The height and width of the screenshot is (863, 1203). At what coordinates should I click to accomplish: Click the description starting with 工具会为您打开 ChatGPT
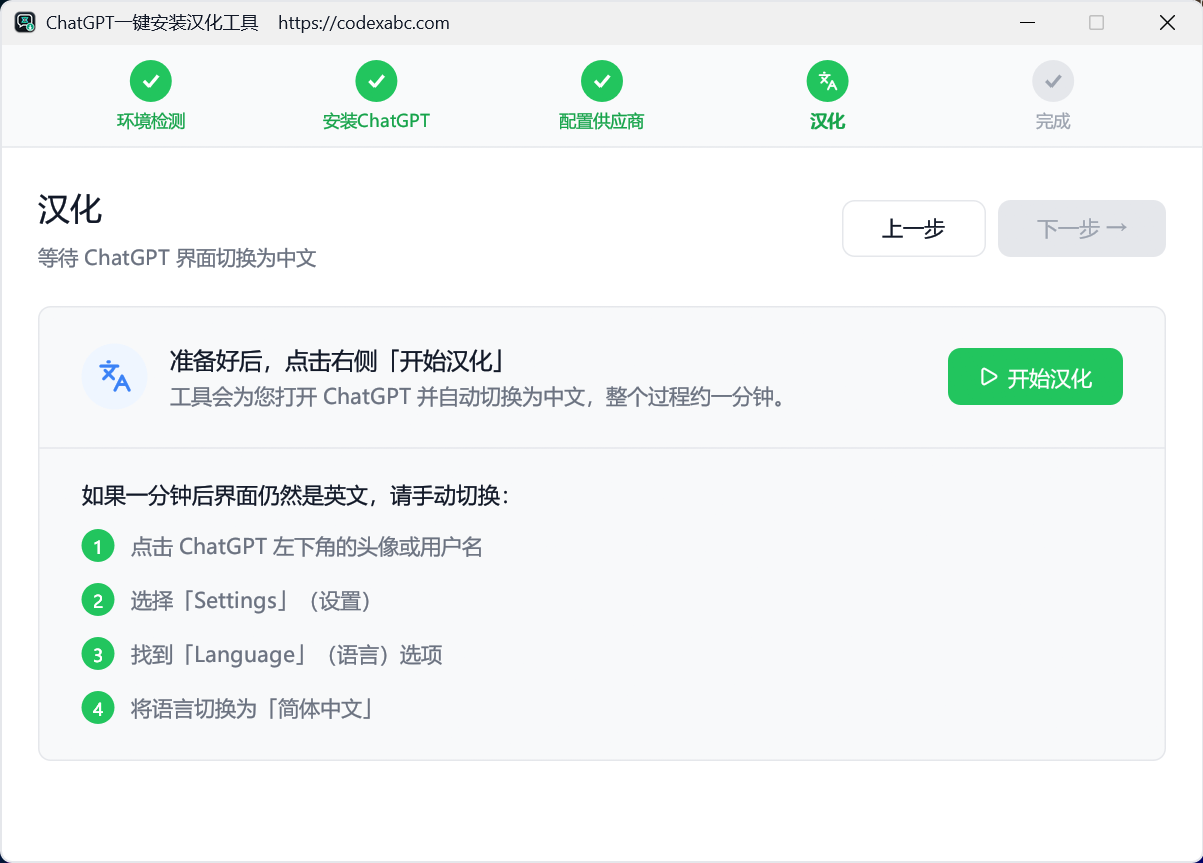(479, 396)
